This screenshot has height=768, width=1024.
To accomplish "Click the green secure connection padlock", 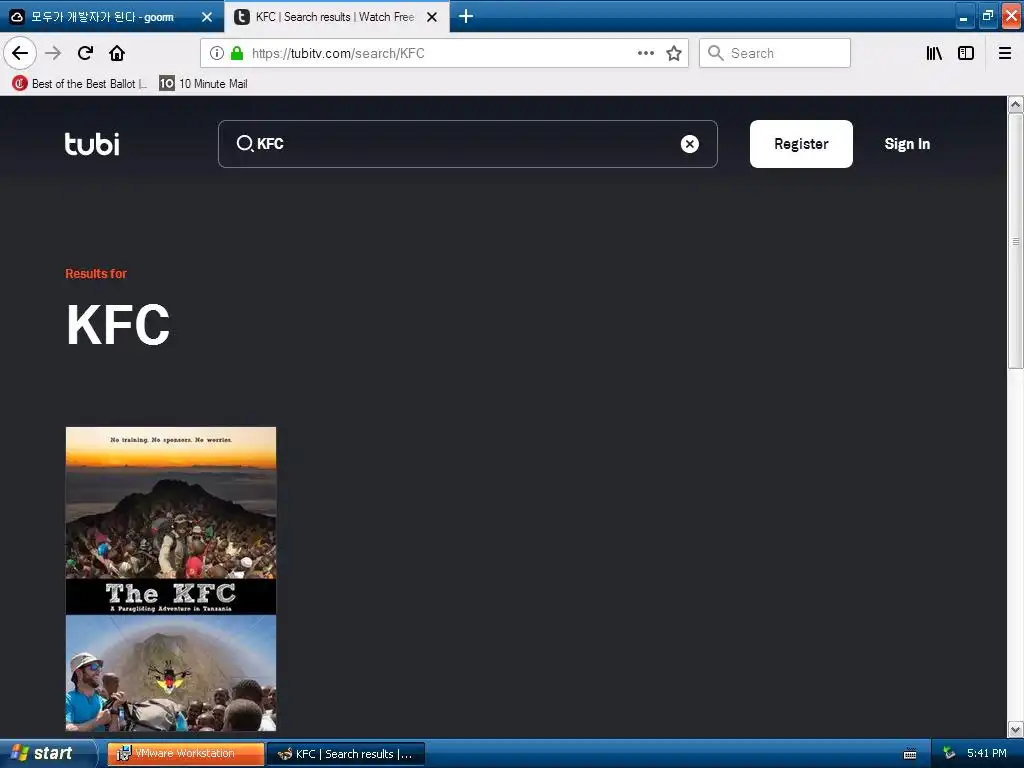I will [x=237, y=53].
